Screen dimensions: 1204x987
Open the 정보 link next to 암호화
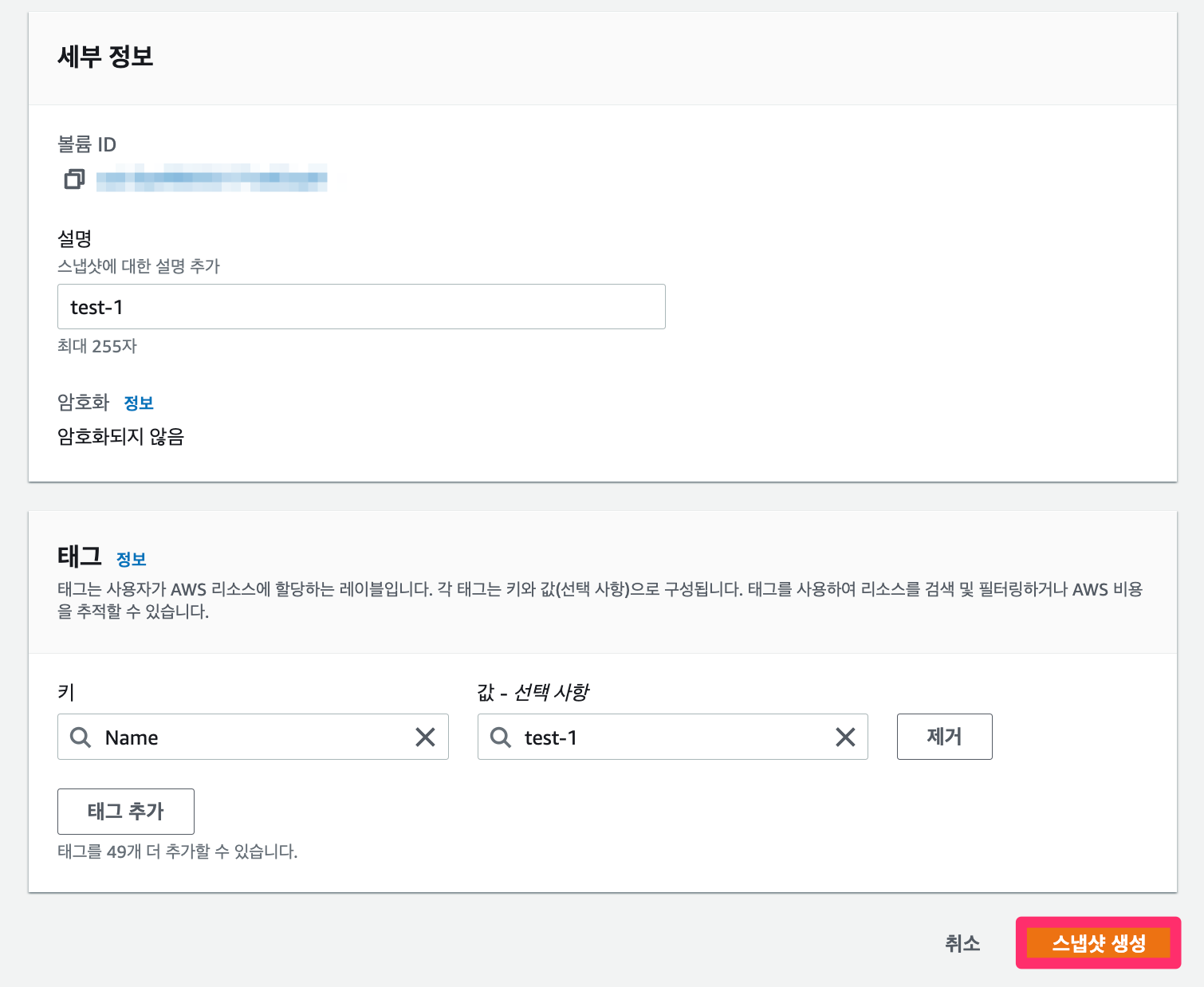[139, 403]
